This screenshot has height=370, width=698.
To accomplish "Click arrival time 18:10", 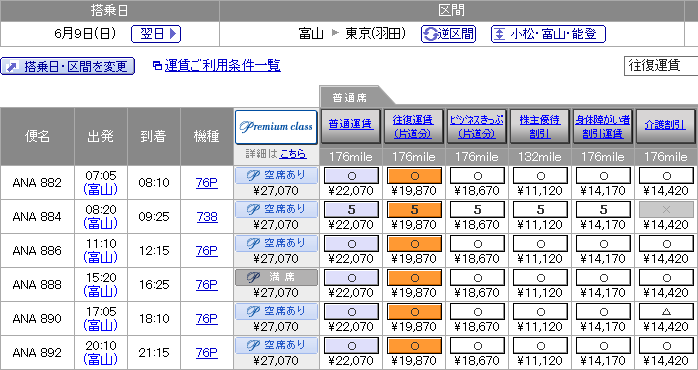I will coord(154,319).
